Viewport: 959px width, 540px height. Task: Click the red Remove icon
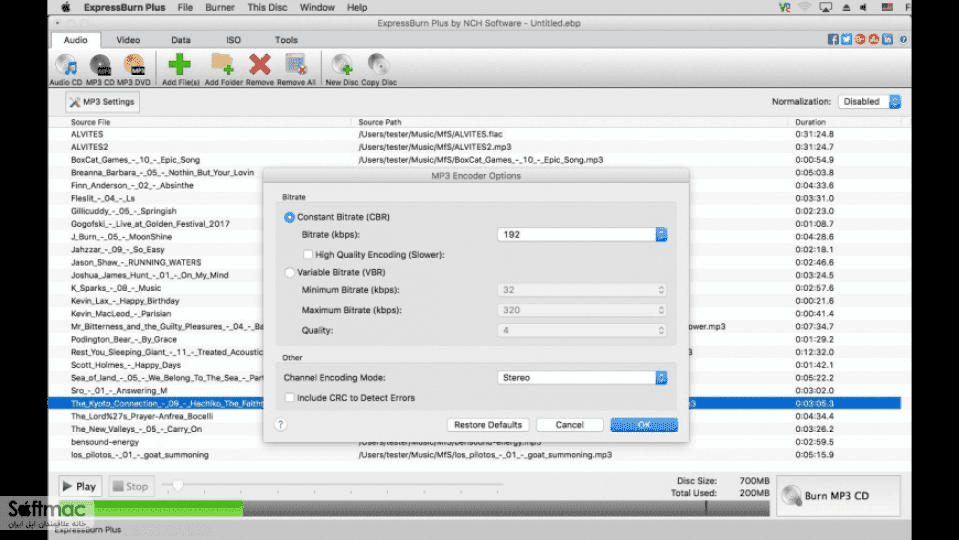tap(260, 69)
